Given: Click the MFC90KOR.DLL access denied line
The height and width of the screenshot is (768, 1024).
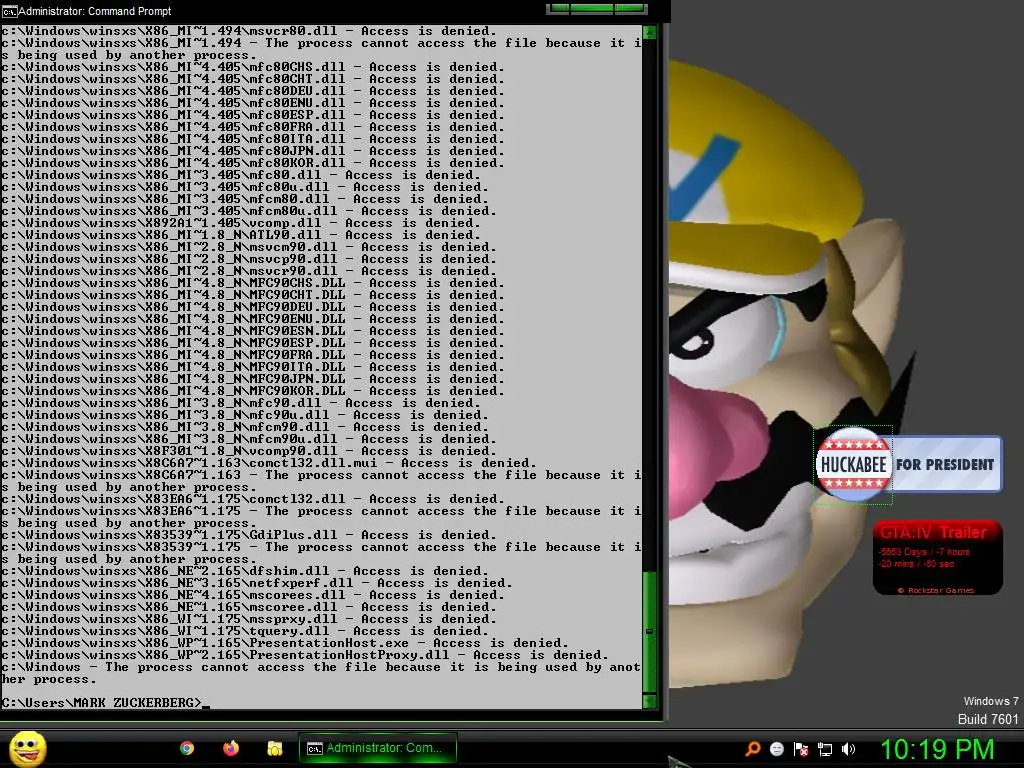Looking at the screenshot, I should tap(253, 391).
